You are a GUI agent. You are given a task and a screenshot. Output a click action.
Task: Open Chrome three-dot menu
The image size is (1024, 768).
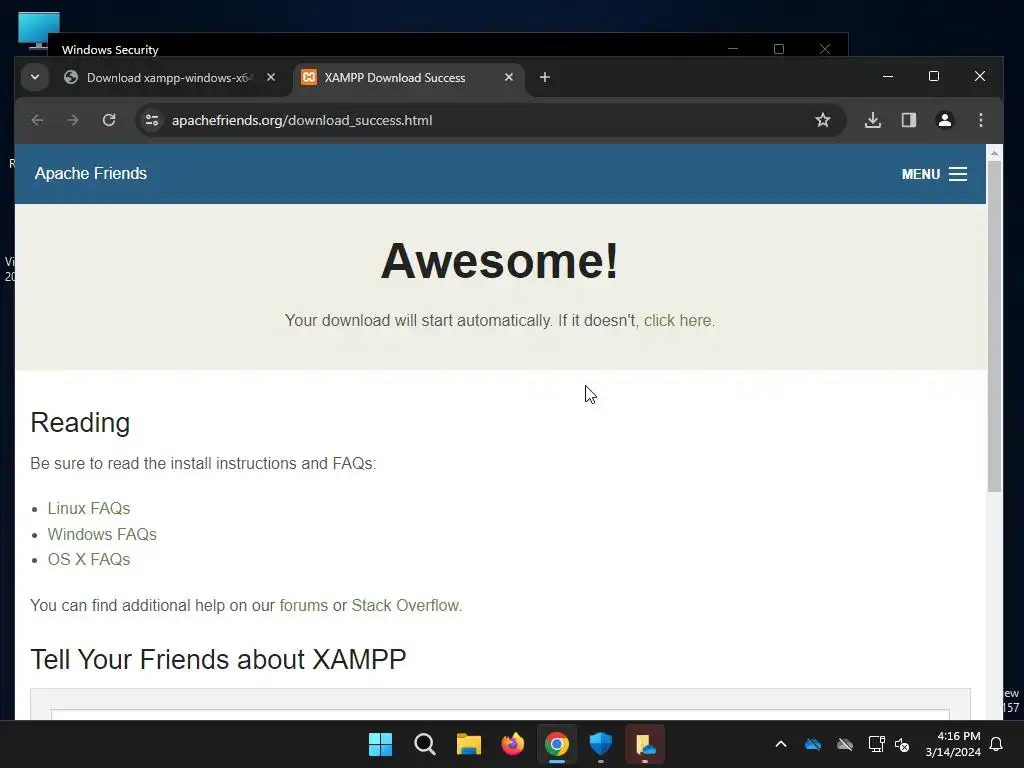click(980, 120)
